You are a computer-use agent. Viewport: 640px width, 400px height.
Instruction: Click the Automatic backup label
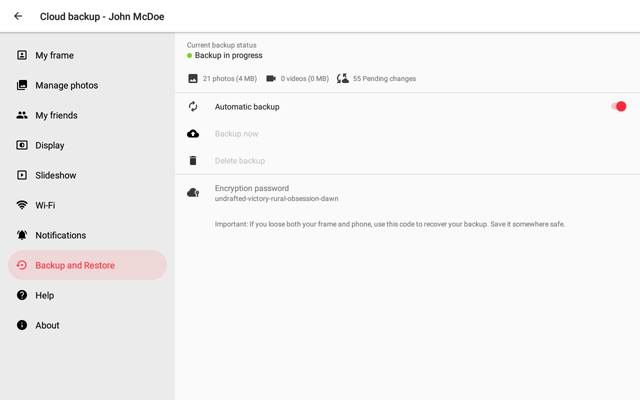pos(247,107)
